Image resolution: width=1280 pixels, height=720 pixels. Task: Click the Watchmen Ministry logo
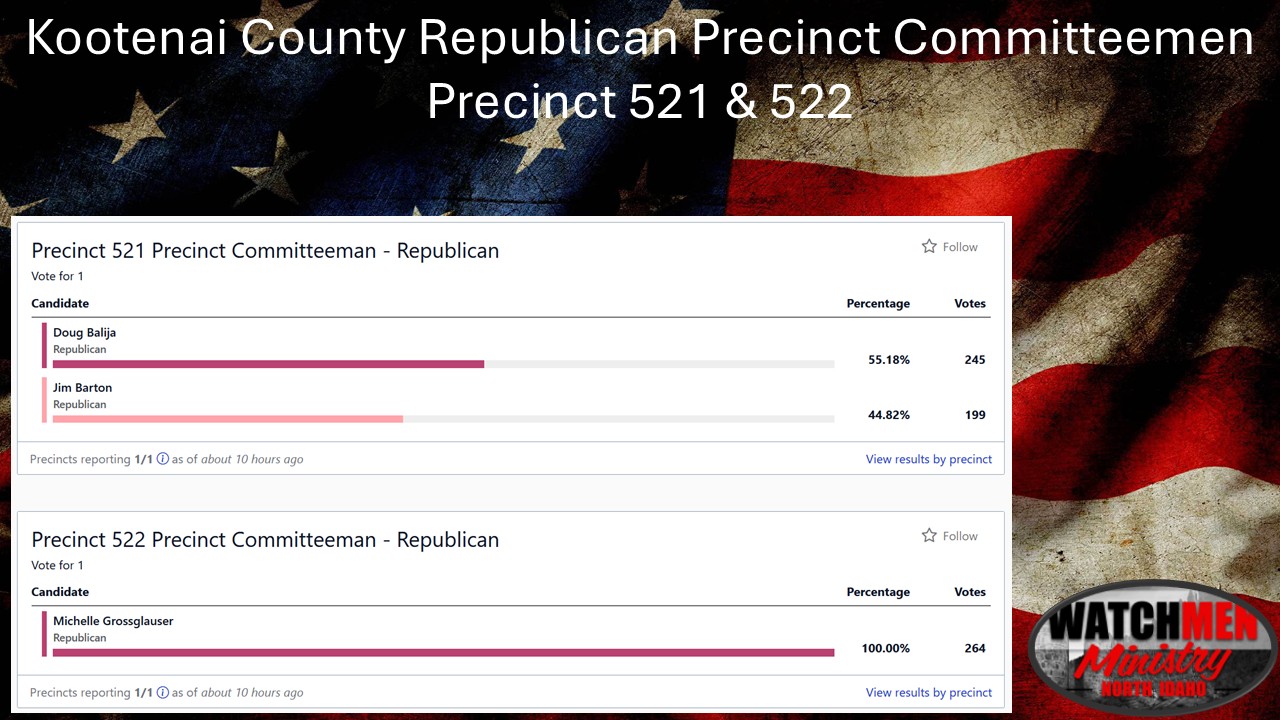(1152, 648)
